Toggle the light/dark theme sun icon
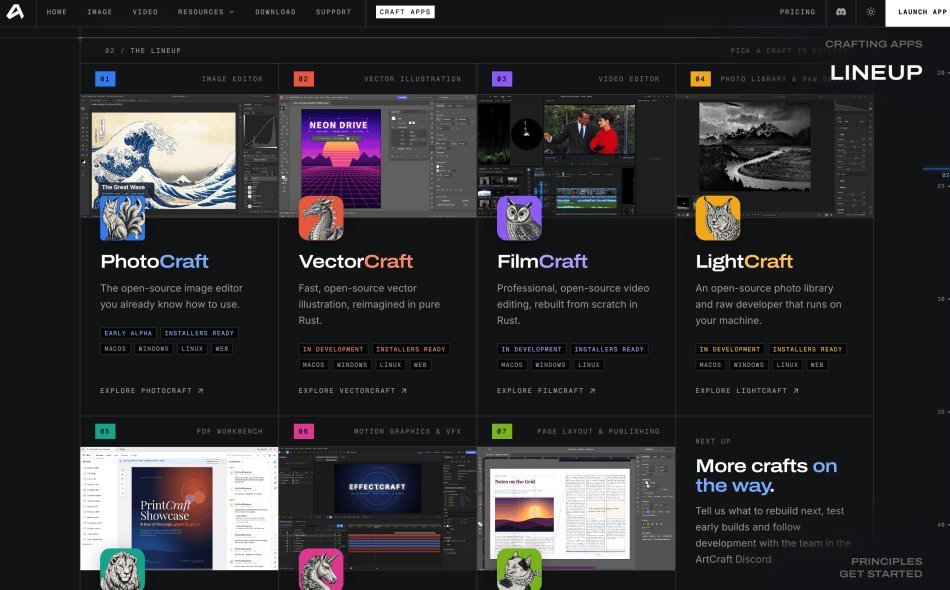 point(871,12)
